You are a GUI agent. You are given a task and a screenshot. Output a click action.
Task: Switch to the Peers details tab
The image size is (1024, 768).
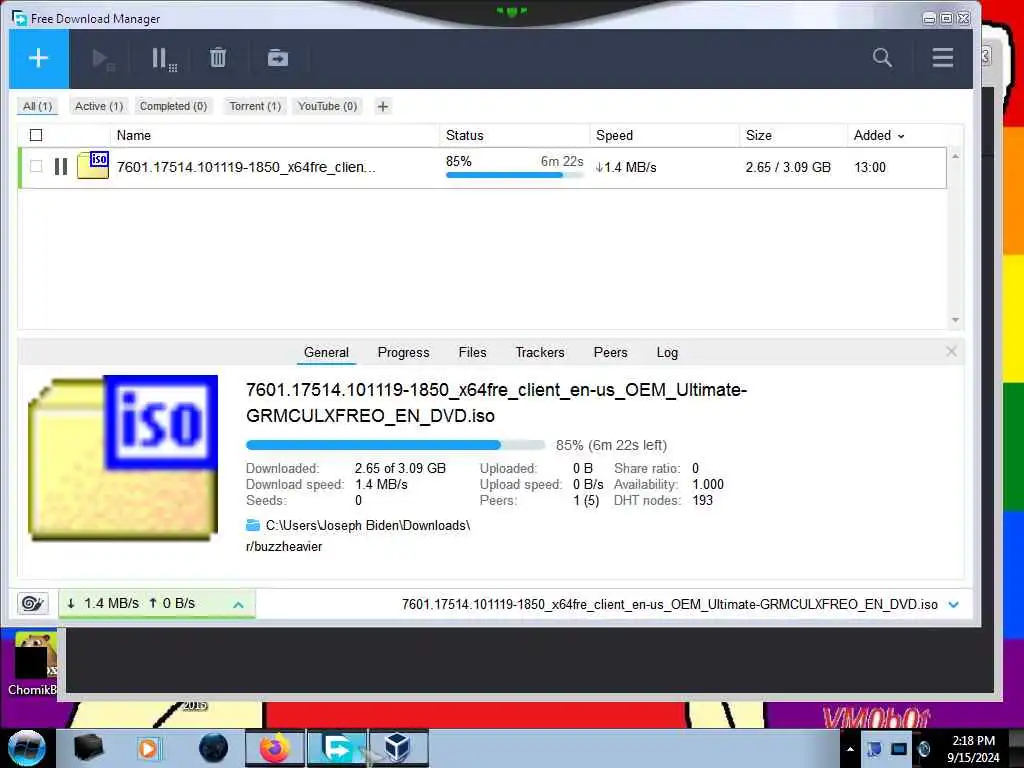point(610,353)
